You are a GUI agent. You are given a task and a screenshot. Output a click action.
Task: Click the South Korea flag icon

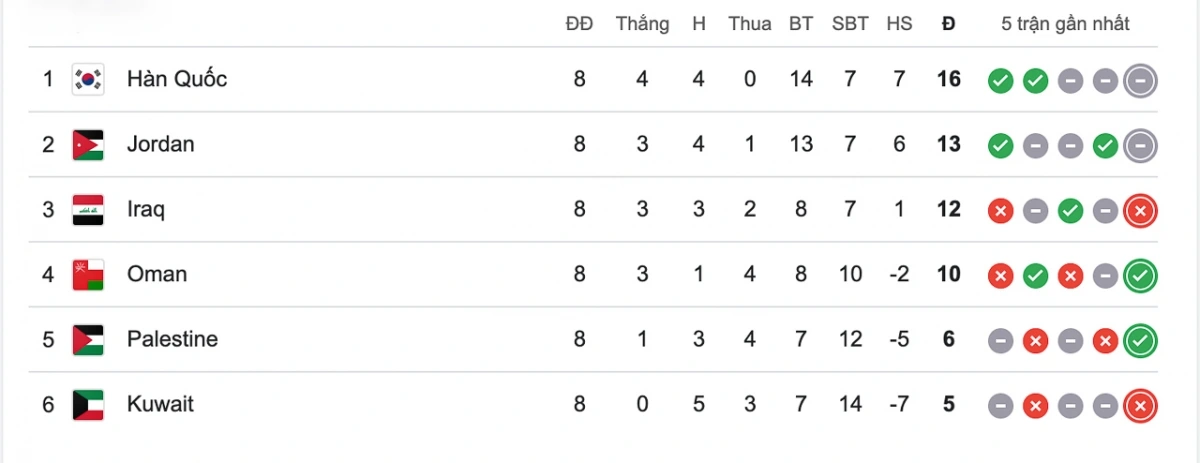(x=88, y=79)
